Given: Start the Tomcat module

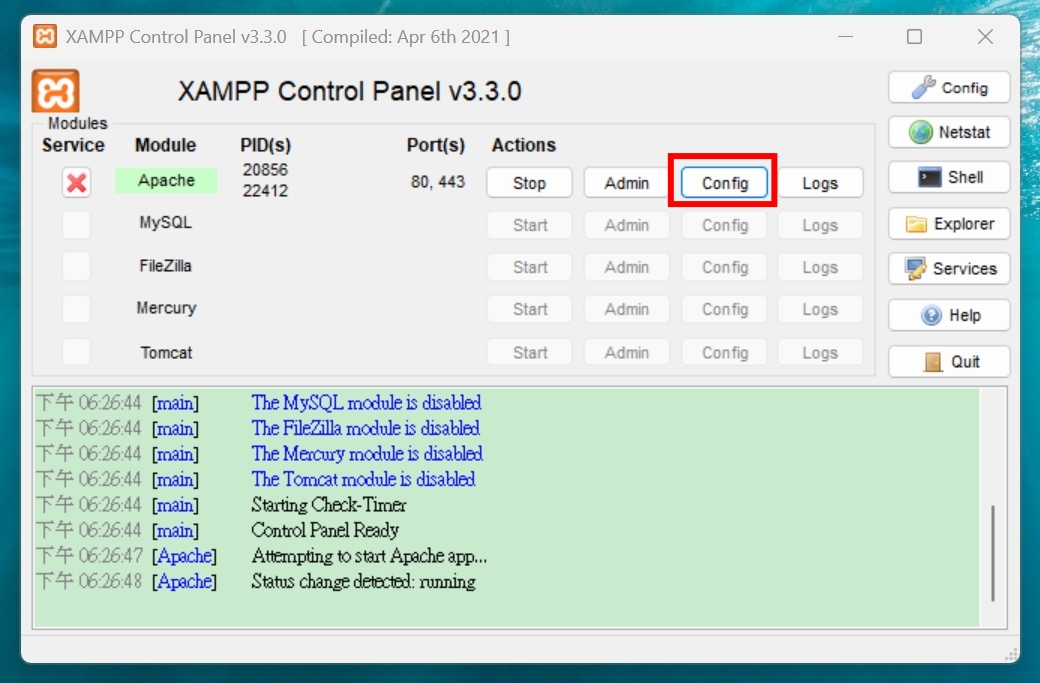Looking at the screenshot, I should 529,352.
